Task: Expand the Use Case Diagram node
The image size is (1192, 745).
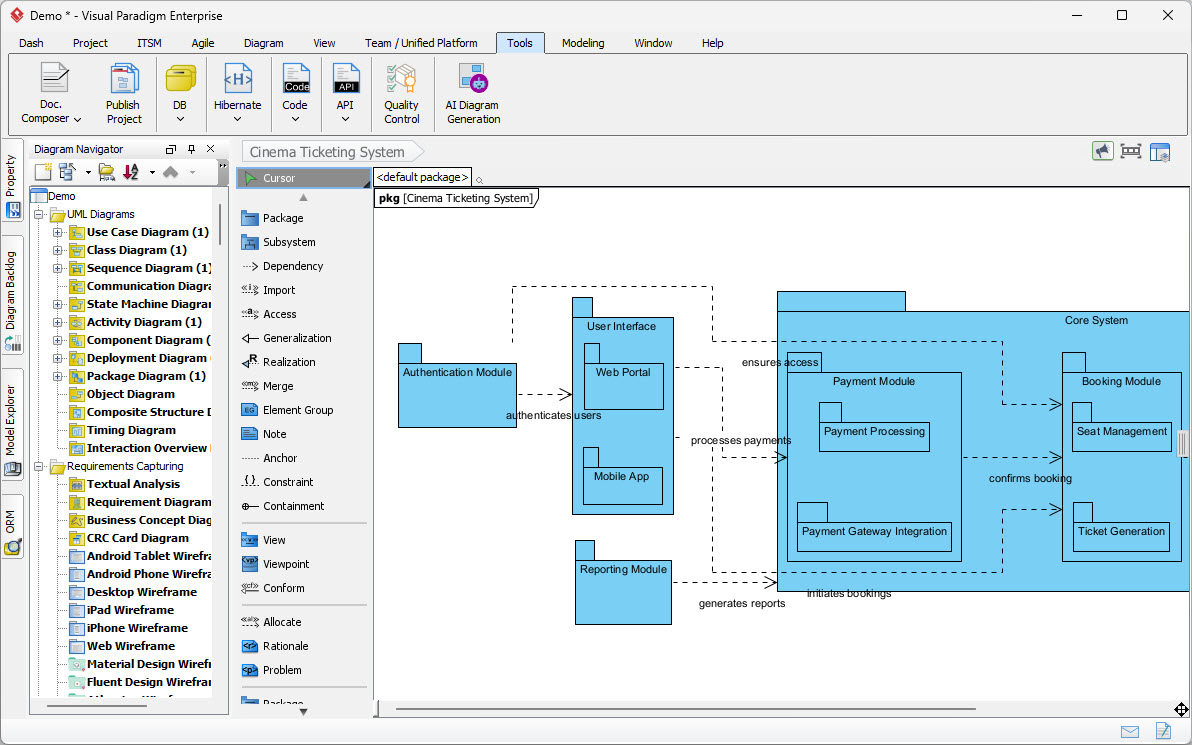Action: pos(58,232)
